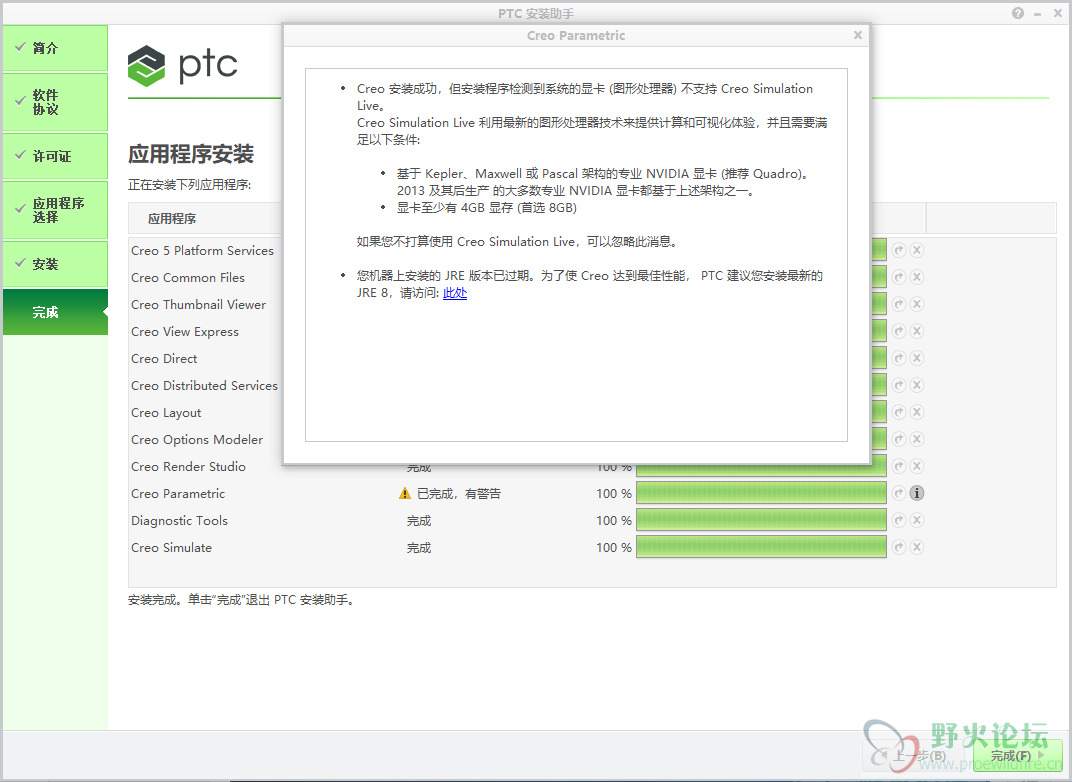Click the cancel X for Creo Thumbnail Viewer

pyautogui.click(x=917, y=304)
